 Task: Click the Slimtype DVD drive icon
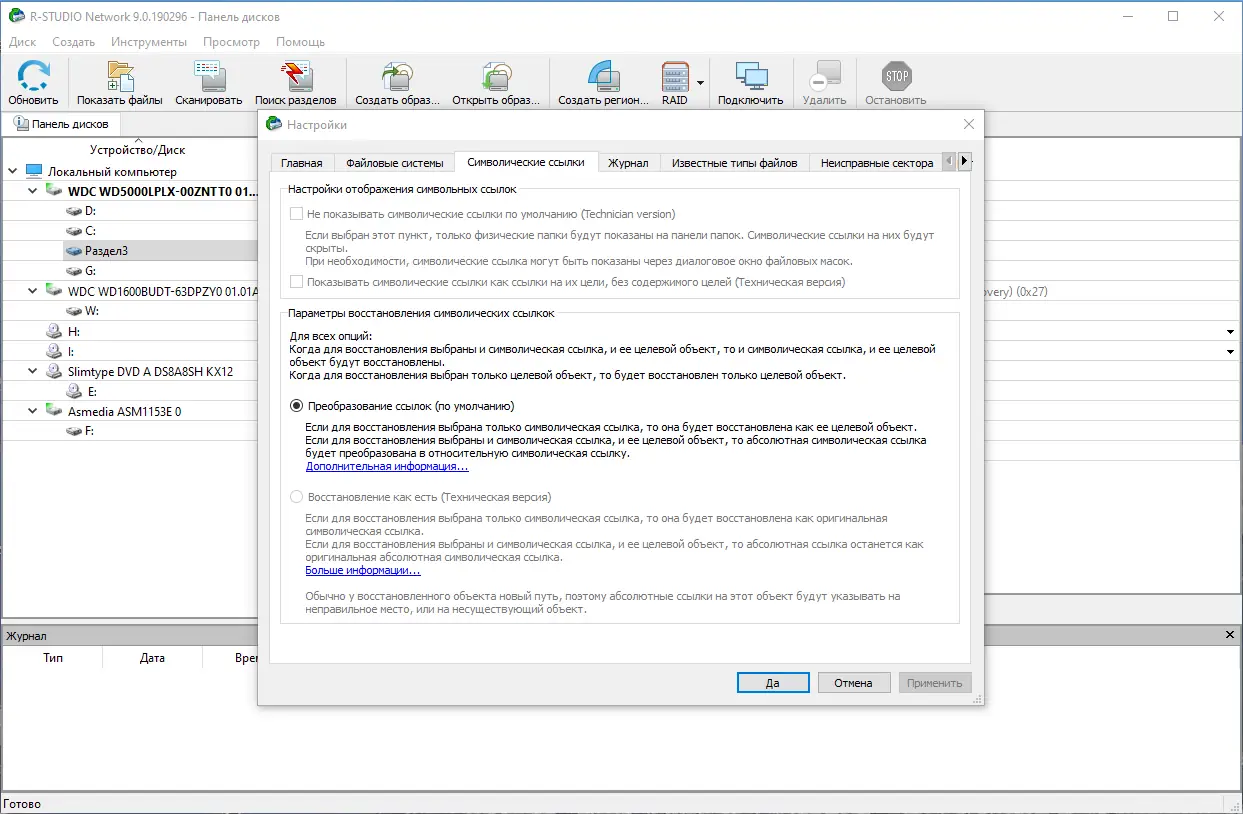click(x=54, y=371)
